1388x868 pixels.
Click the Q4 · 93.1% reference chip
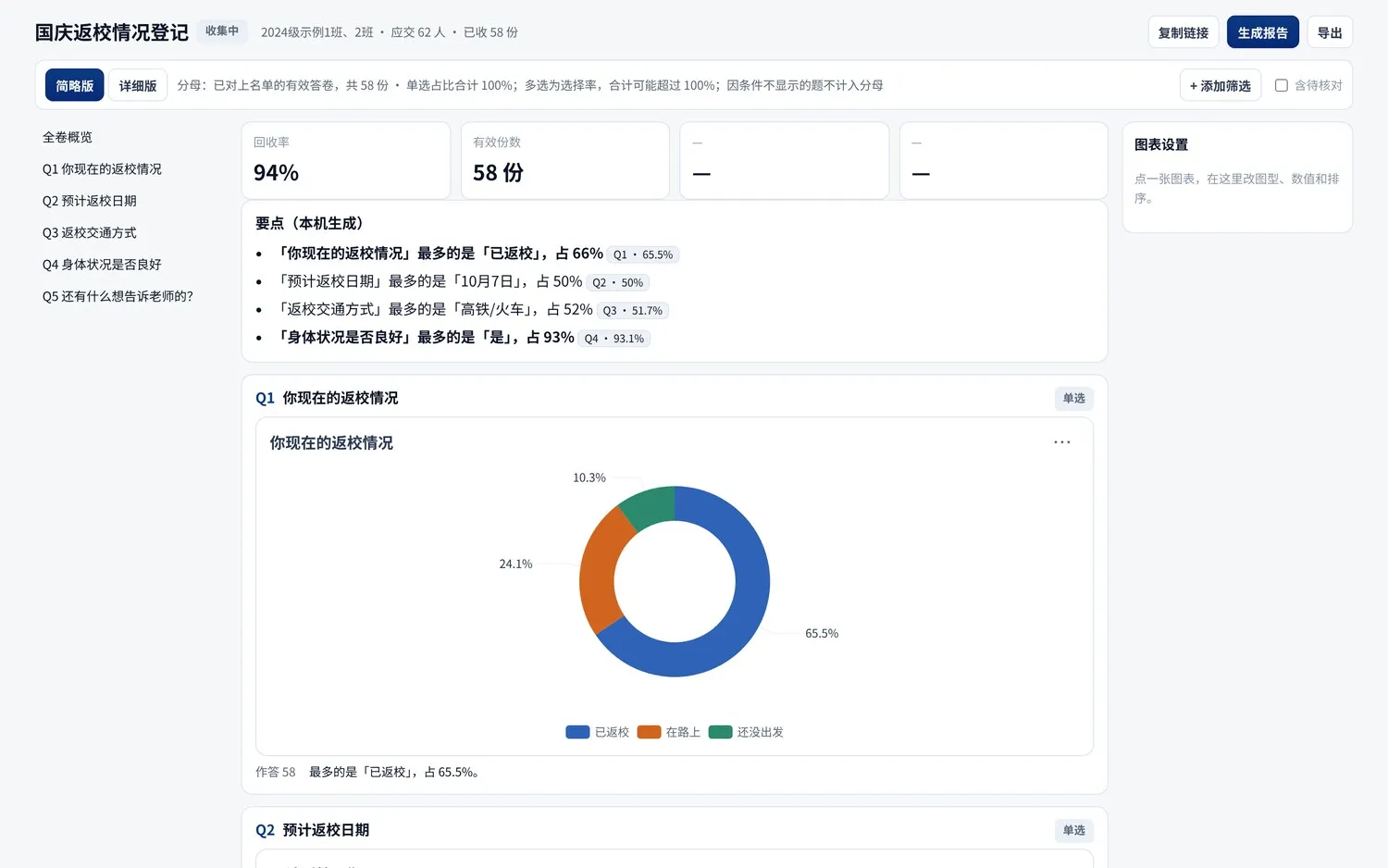(614, 338)
